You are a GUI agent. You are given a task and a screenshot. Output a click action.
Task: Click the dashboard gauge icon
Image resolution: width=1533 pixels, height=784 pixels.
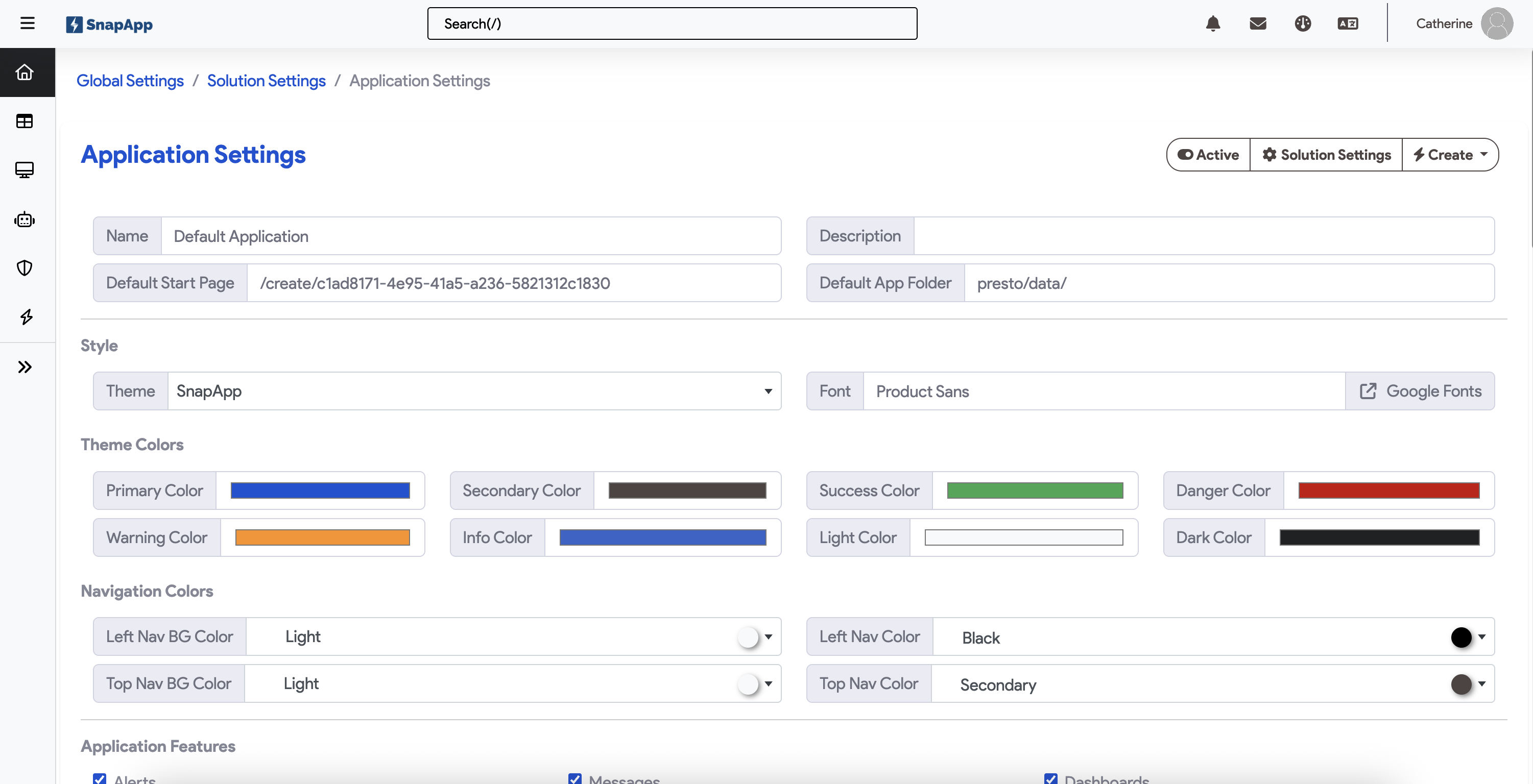1303,24
